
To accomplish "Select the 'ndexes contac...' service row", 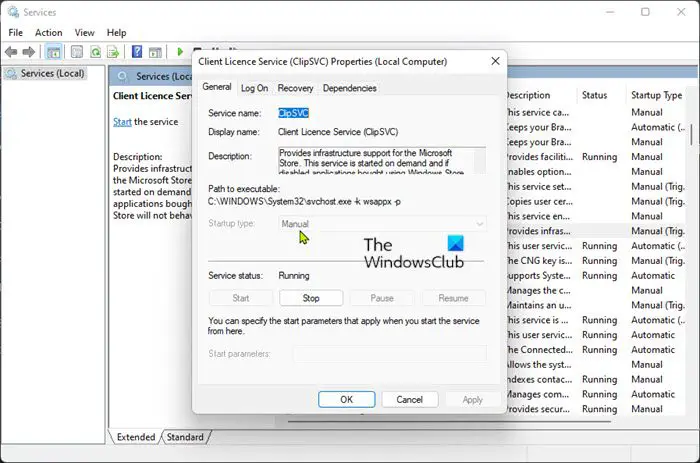I will point(596,380).
